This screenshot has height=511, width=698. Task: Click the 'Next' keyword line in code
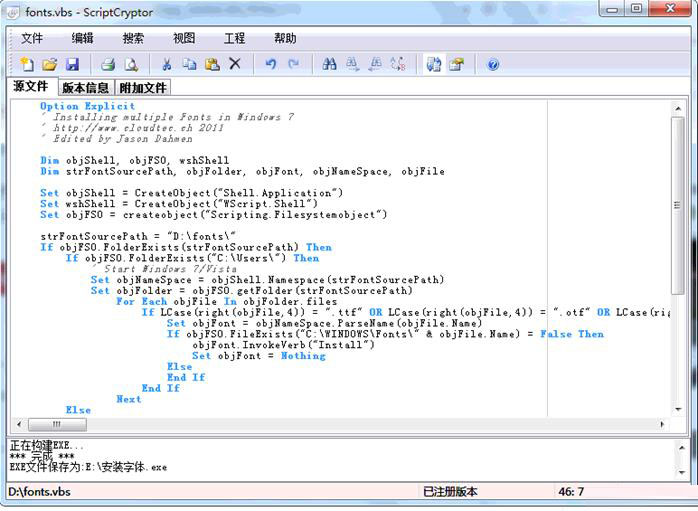(x=129, y=399)
